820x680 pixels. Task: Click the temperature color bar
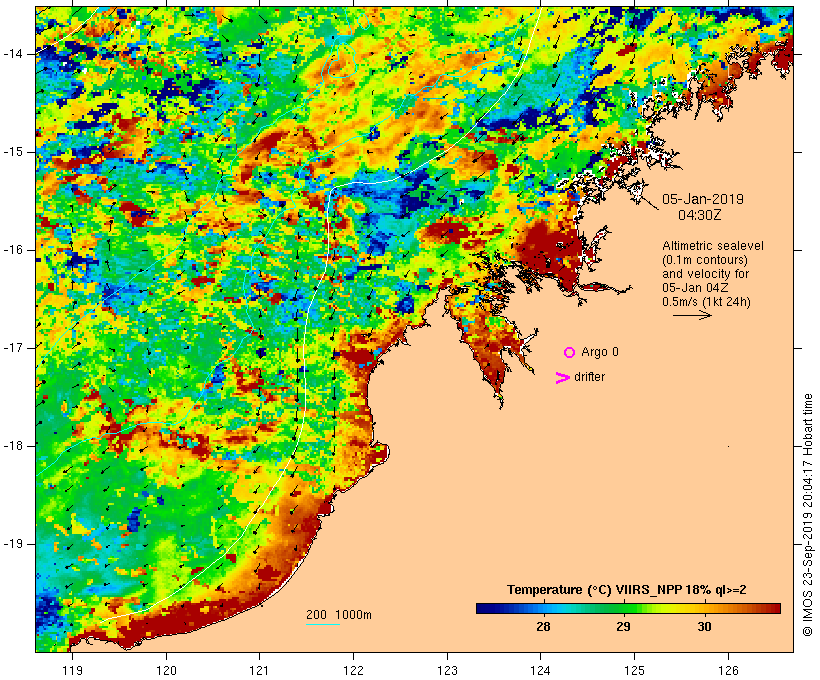click(x=628, y=608)
